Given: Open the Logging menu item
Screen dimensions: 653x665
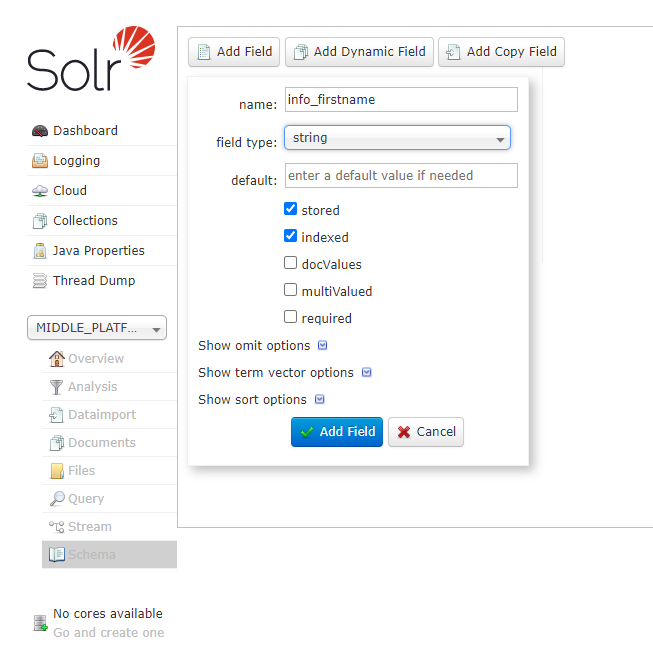Looking at the screenshot, I should point(102,161).
